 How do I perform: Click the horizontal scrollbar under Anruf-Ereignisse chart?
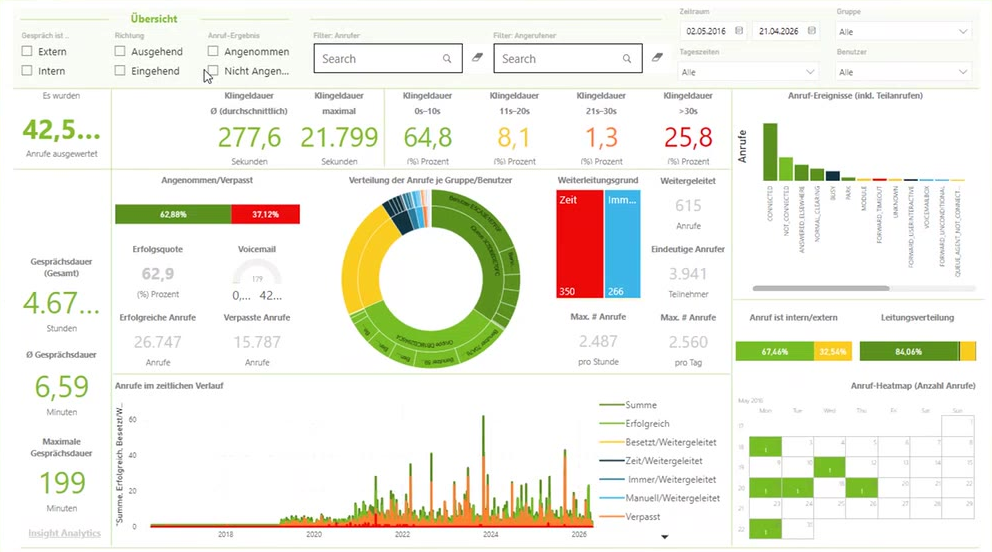pos(821,288)
